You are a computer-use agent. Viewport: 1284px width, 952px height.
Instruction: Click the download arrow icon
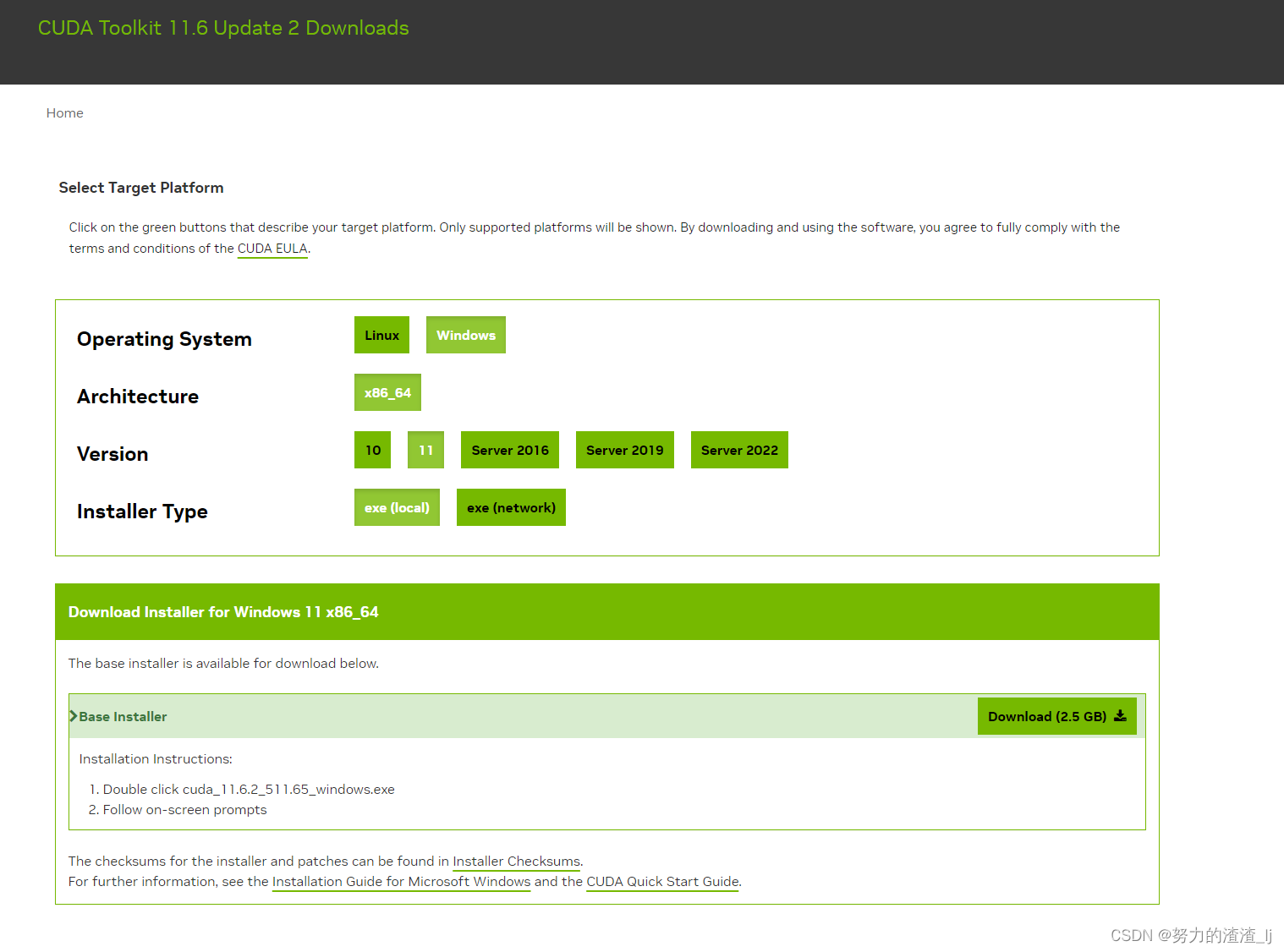point(1120,715)
